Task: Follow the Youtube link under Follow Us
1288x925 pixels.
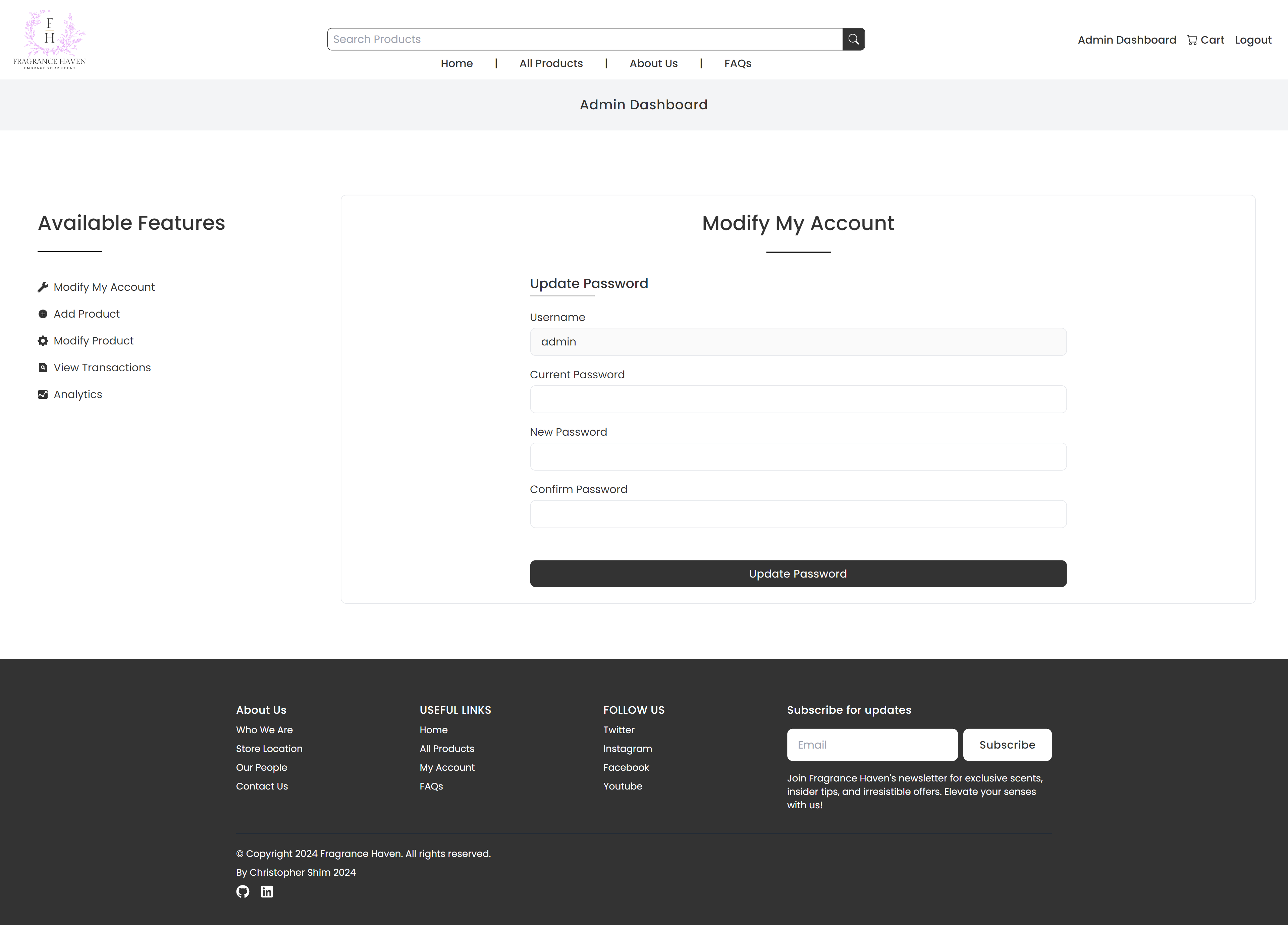Action: [623, 786]
